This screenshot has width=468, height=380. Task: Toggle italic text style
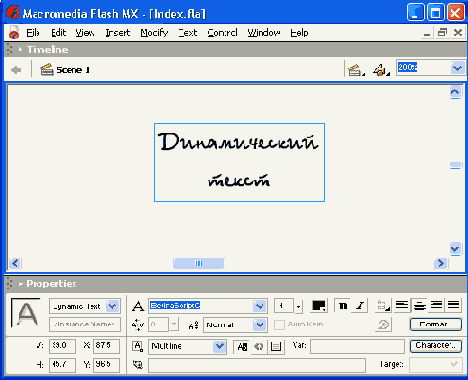[360, 306]
